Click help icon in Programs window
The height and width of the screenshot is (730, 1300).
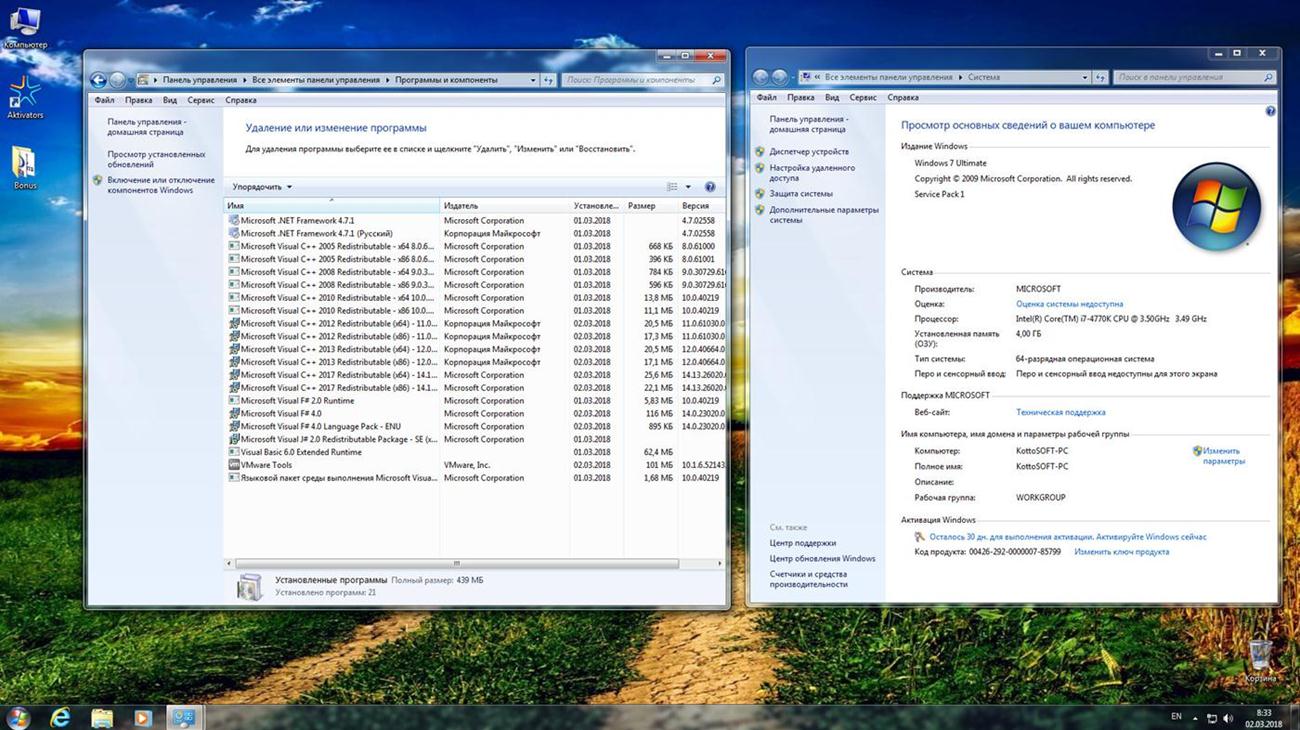[710, 187]
